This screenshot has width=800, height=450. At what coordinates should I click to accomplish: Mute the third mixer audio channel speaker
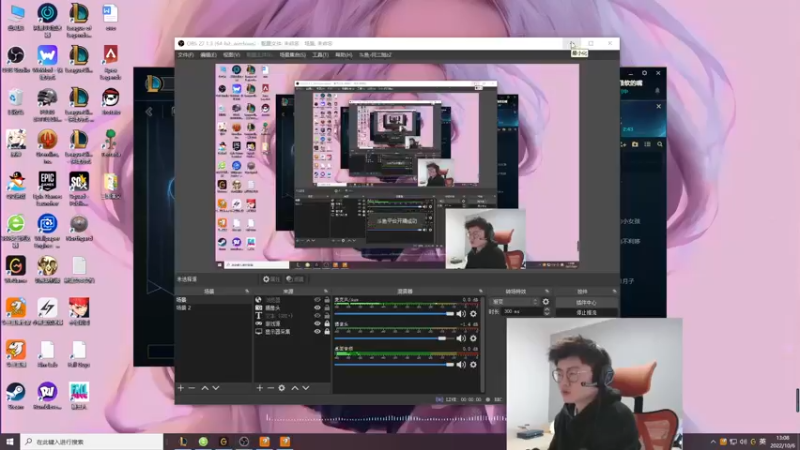pos(461,364)
